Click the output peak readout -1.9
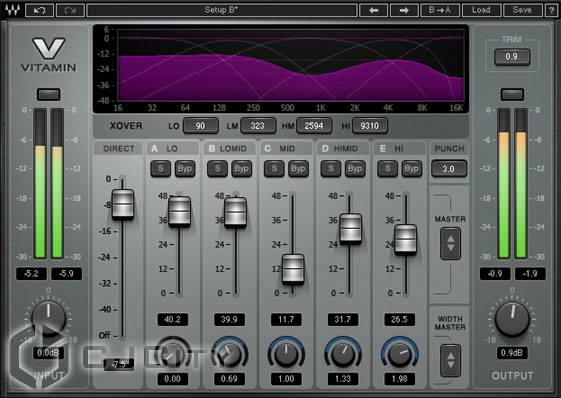This screenshot has height=398, width=561. click(530, 274)
